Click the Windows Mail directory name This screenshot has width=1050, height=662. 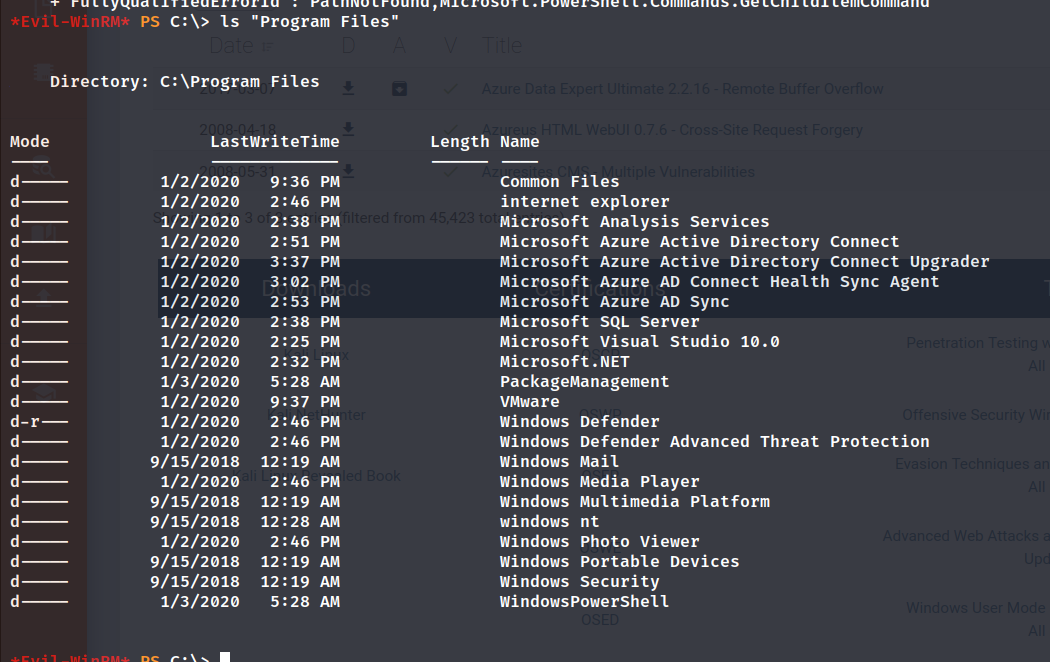[x=559, y=462]
